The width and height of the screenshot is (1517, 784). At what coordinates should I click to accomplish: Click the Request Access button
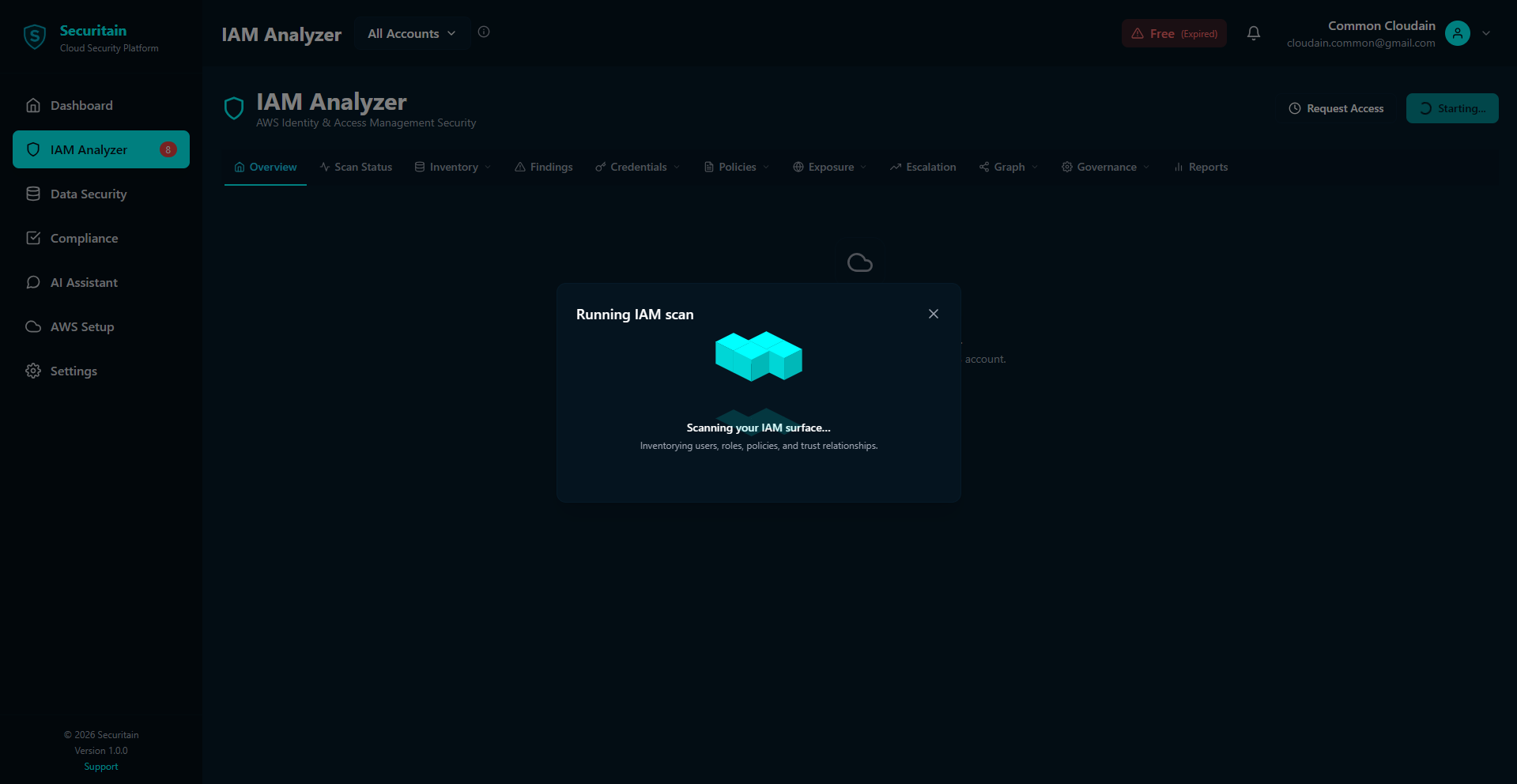click(x=1336, y=108)
